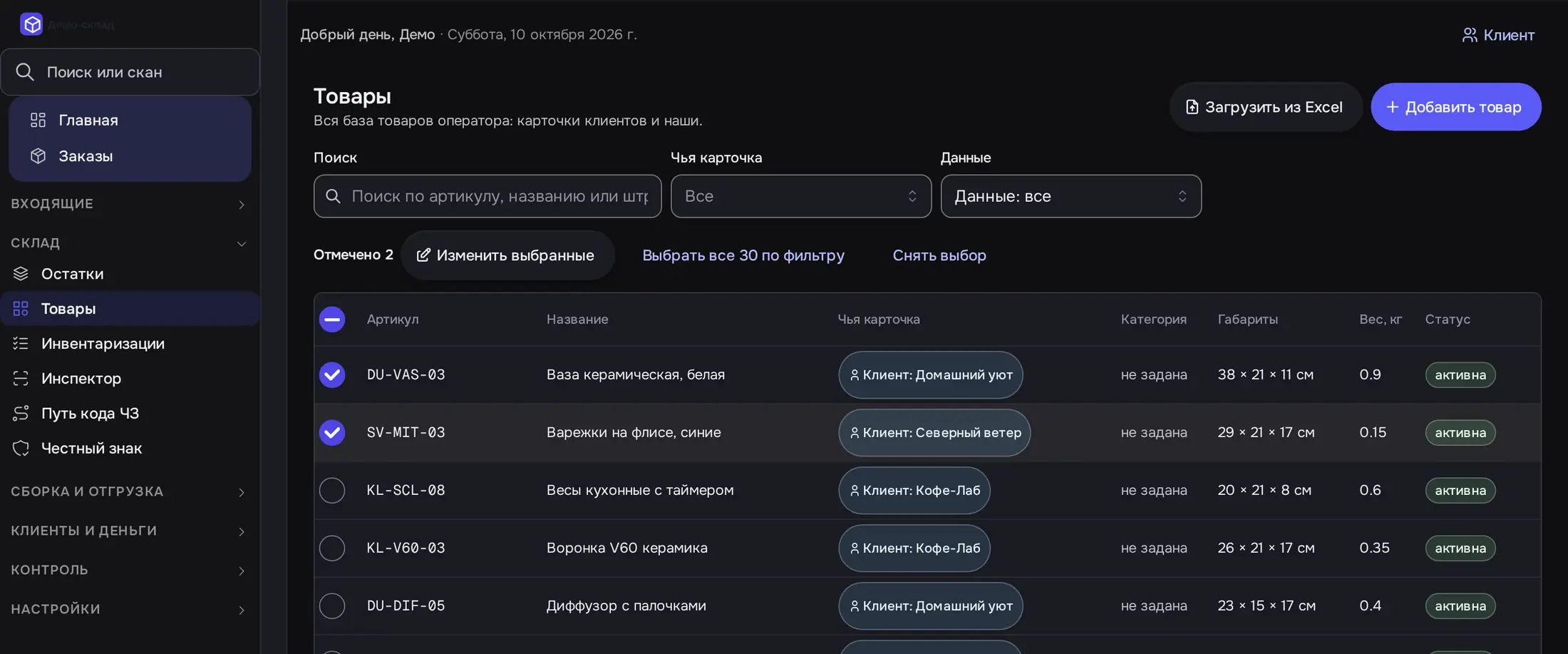Click Загрузить из Excel button
The width and height of the screenshot is (1568, 654).
pyautogui.click(x=1266, y=107)
